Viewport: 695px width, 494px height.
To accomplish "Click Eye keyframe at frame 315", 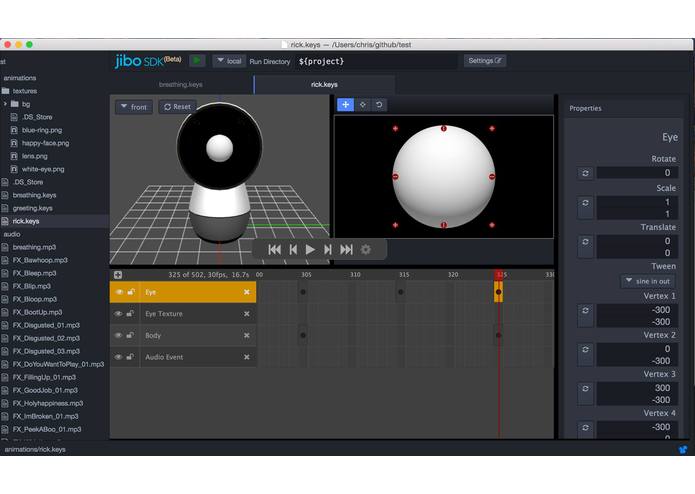I will (x=401, y=292).
